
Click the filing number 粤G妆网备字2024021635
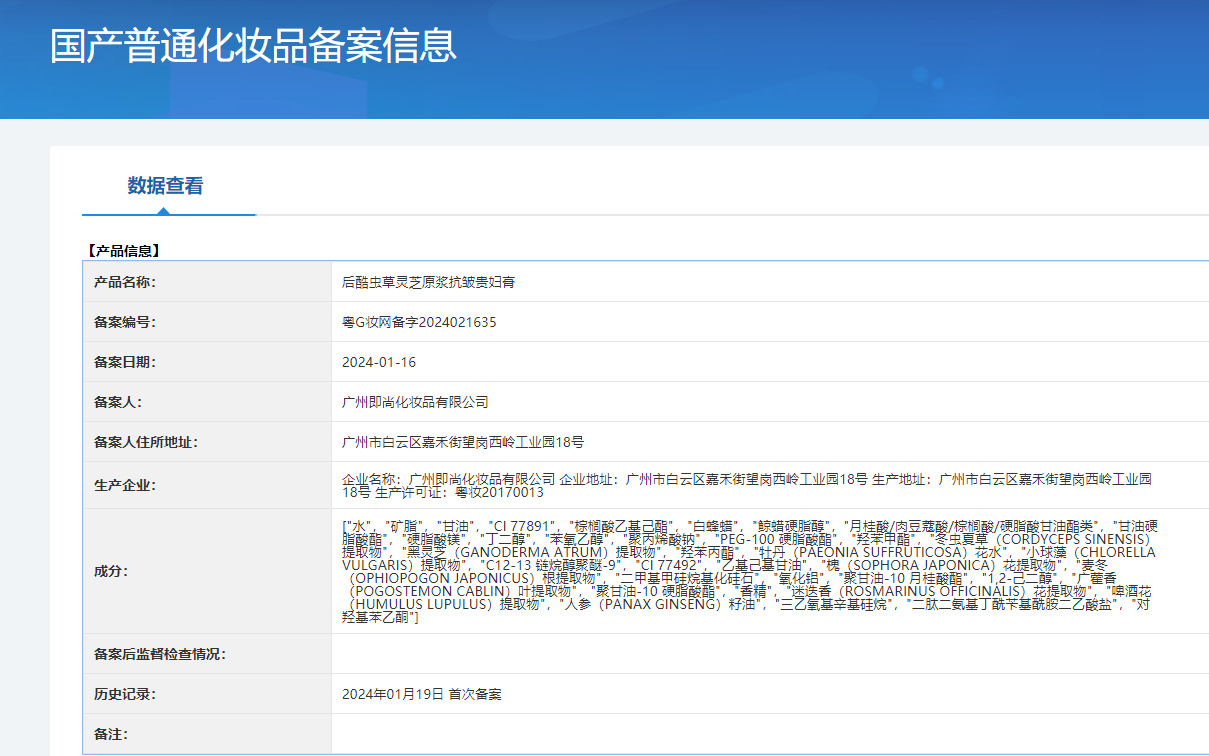coord(419,322)
